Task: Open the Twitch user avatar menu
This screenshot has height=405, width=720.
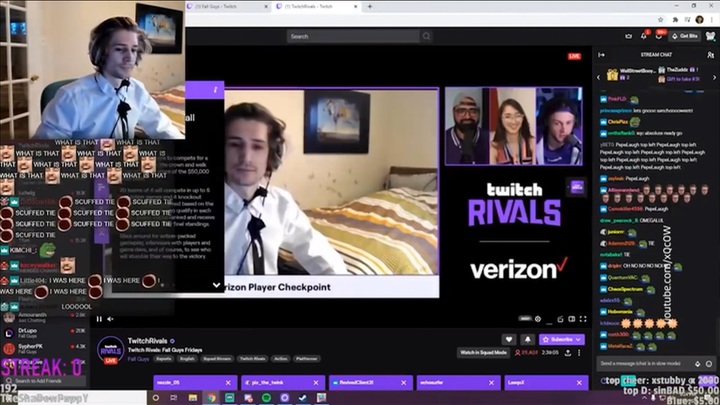Action: coord(711,36)
